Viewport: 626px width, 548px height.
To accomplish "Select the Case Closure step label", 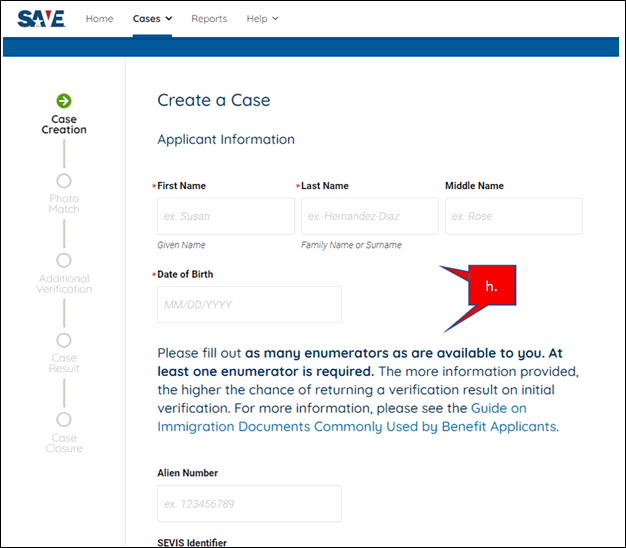I will 64,443.
